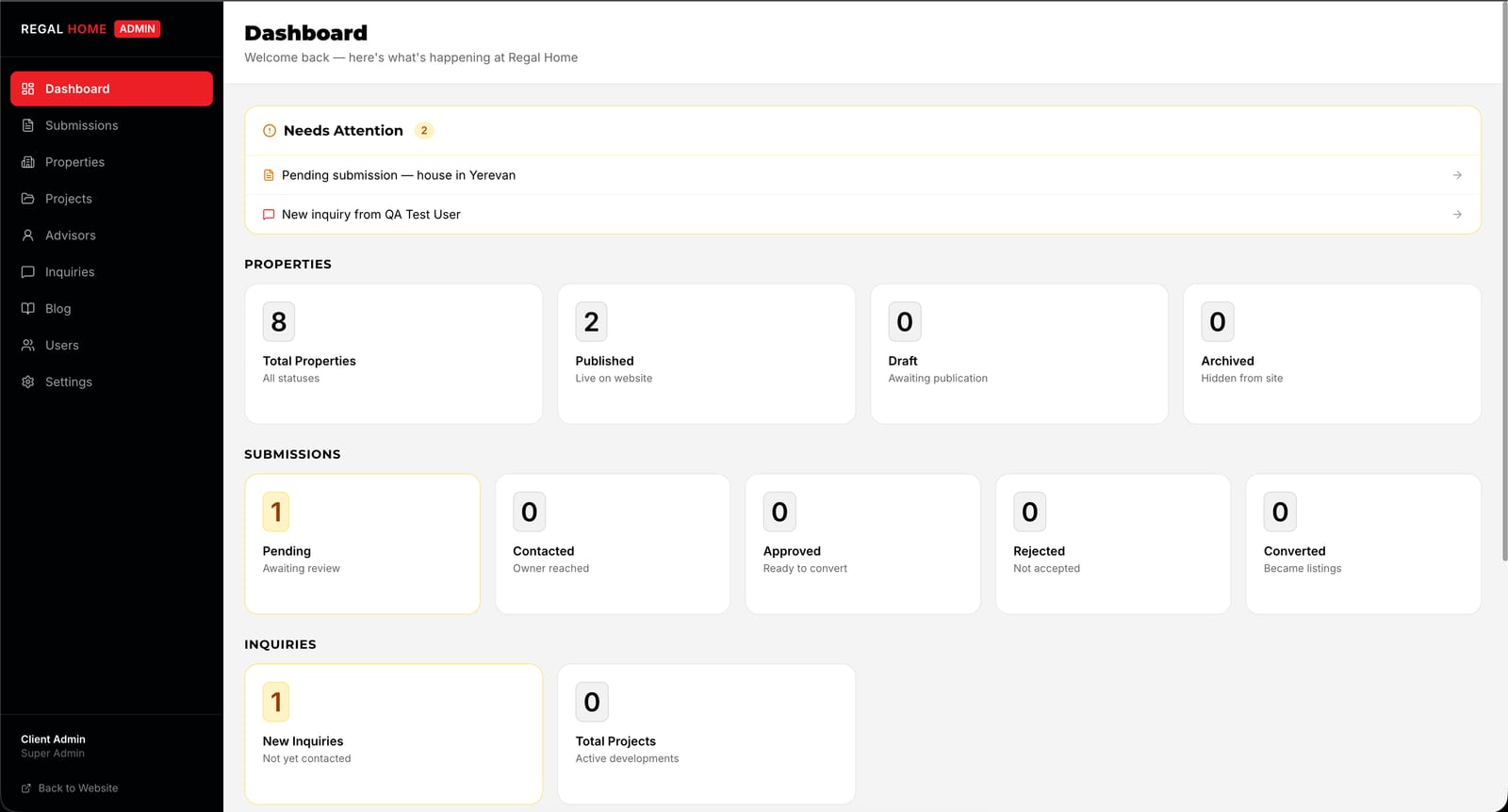Click the ADMIN badge
Viewport: 1508px width, 812px height.
coord(138,29)
